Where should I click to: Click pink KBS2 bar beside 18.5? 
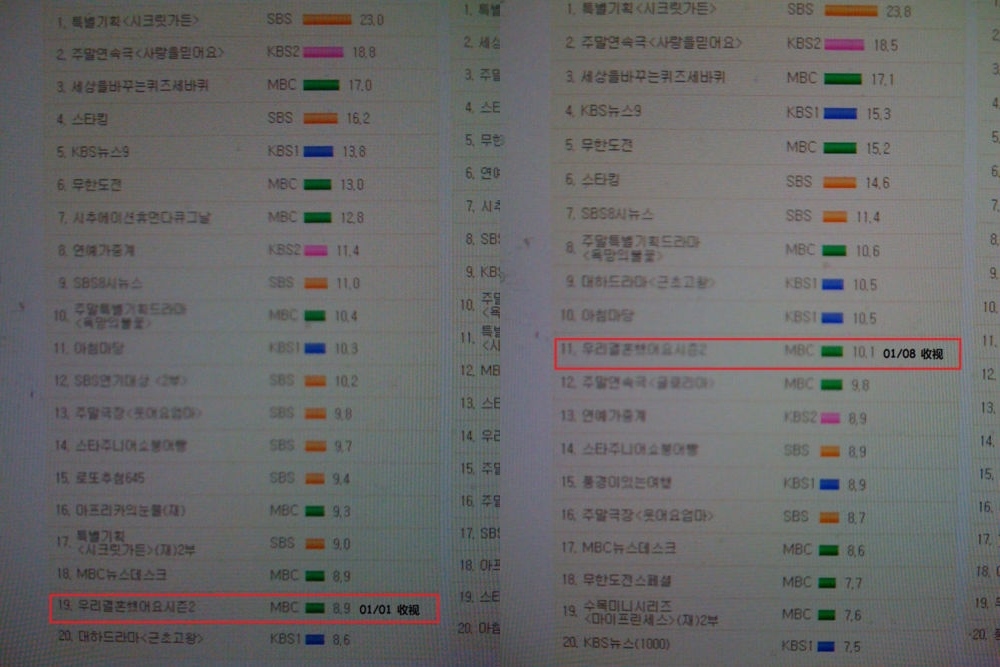coord(844,45)
